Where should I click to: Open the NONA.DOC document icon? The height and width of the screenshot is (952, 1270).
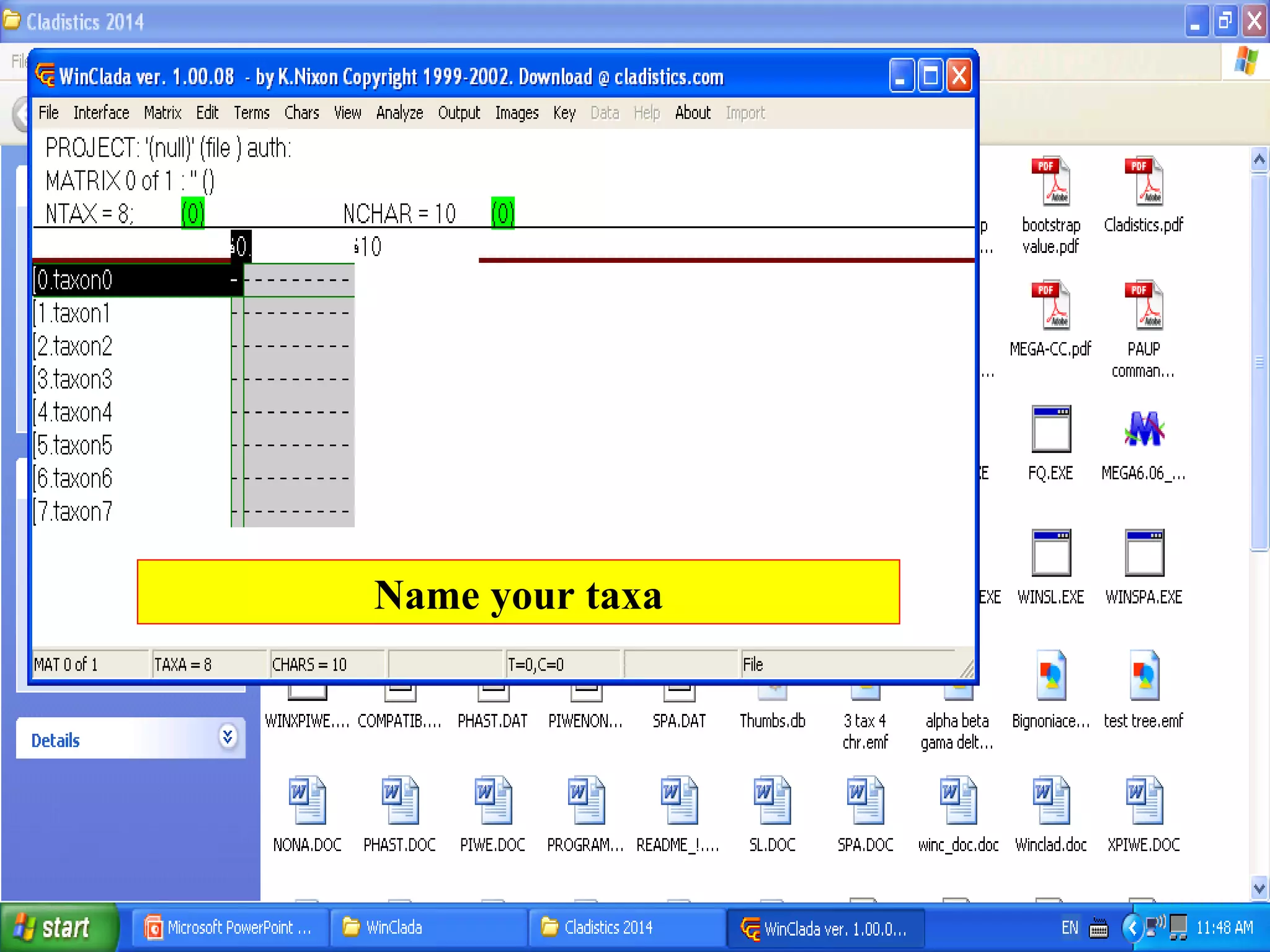coord(307,800)
